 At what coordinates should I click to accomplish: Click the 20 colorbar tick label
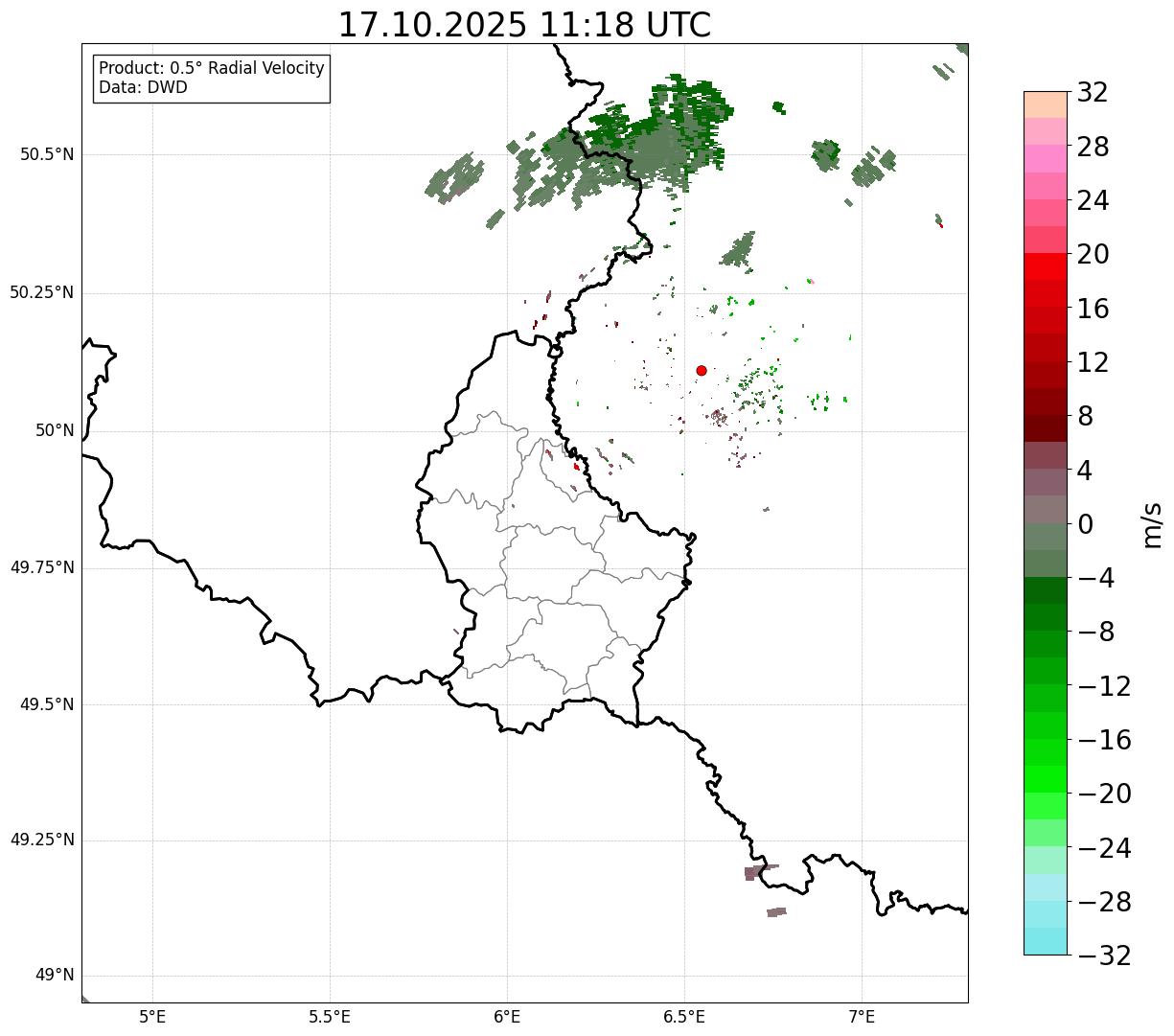[x=1093, y=255]
